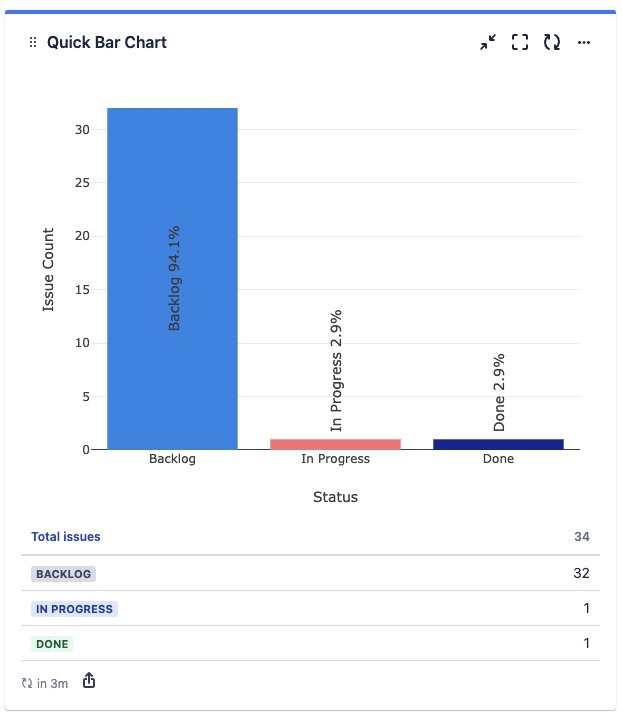Click the Done issue count
The height and width of the screenshot is (716, 622).
tap(586, 643)
